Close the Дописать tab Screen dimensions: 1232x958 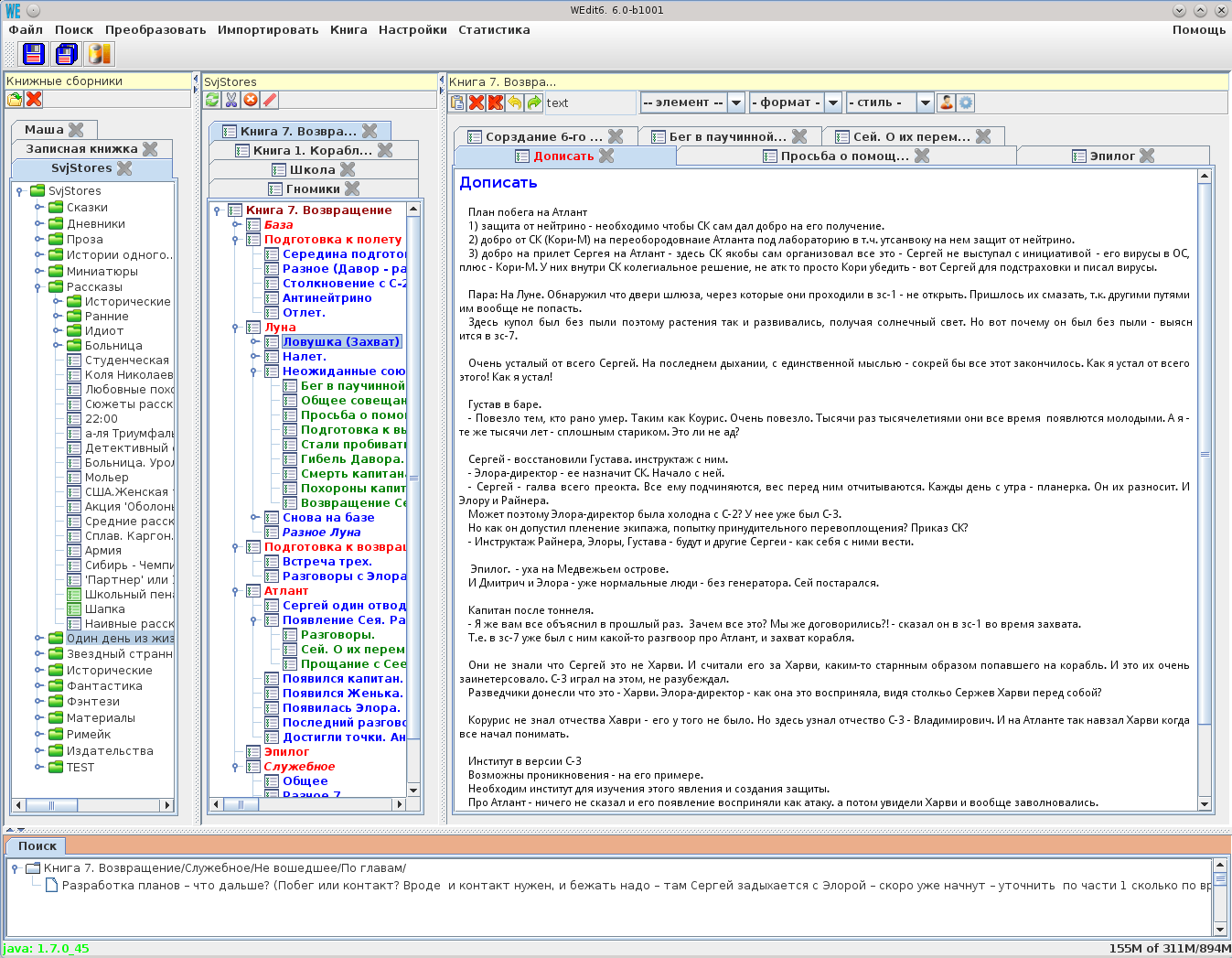click(606, 156)
